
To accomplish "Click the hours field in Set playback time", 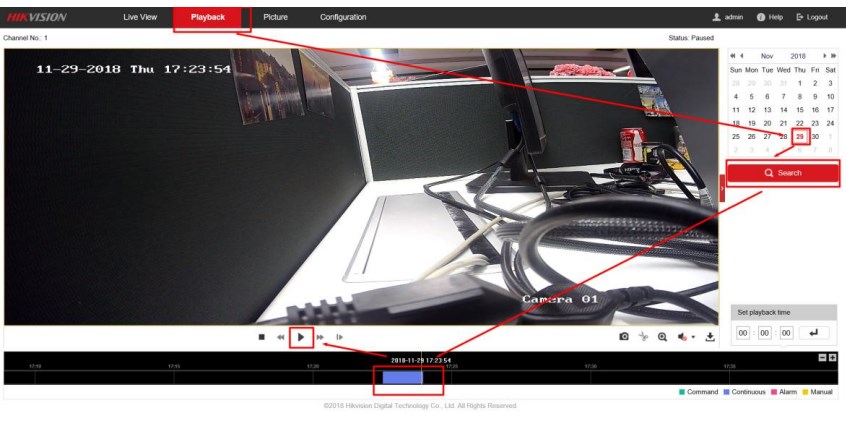I will pos(744,333).
